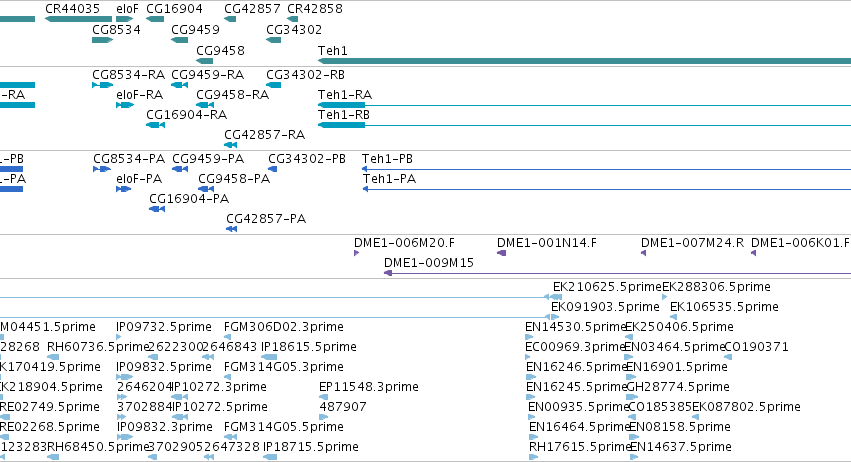Select clone end DME1-006M20.F
Screen dimensions: 851x462
click(x=404, y=243)
